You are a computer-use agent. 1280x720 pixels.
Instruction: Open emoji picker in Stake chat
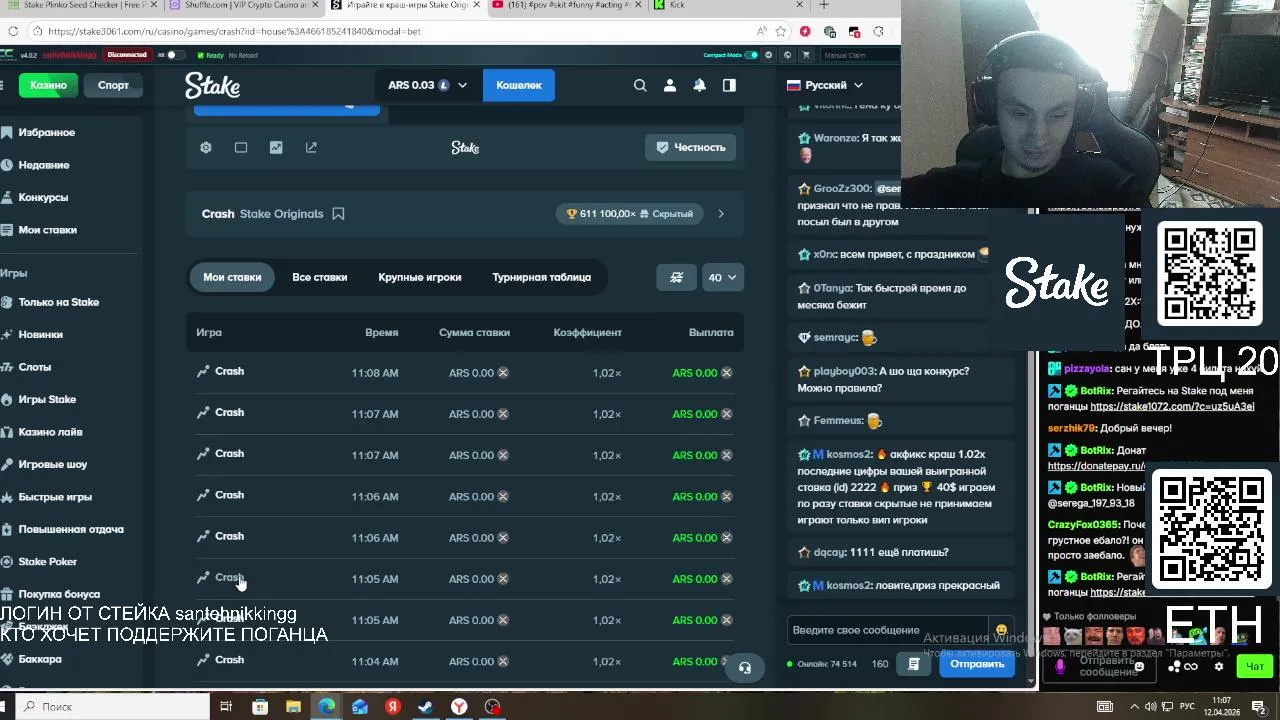point(1001,630)
